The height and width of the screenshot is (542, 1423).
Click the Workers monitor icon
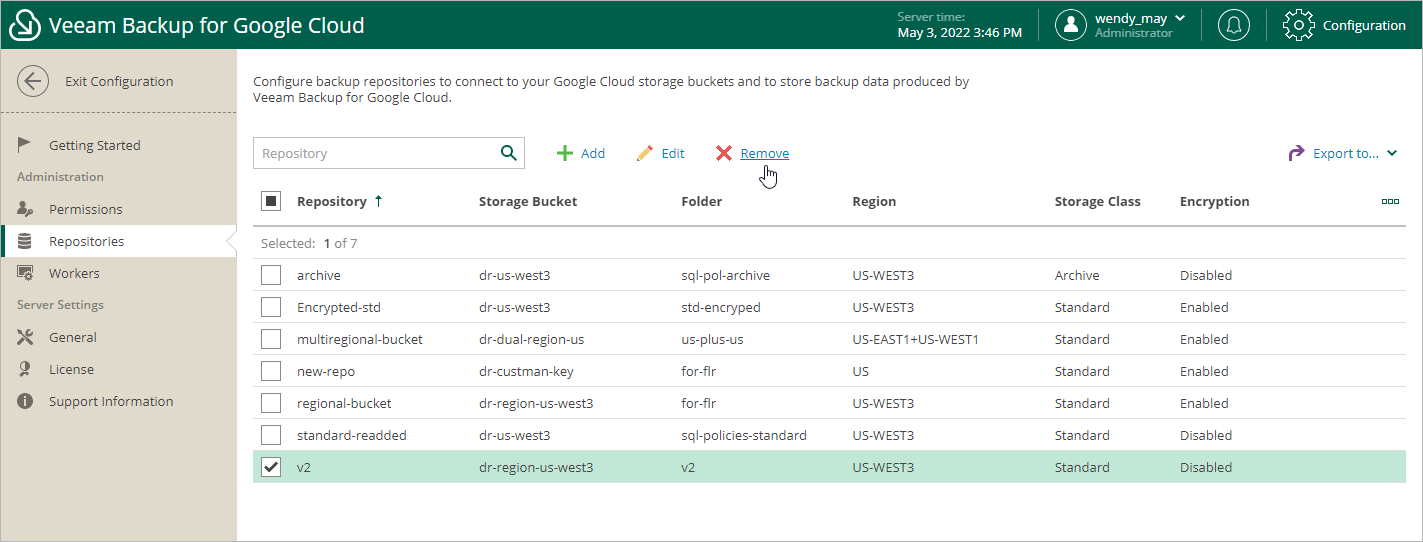pyautogui.click(x=26, y=273)
